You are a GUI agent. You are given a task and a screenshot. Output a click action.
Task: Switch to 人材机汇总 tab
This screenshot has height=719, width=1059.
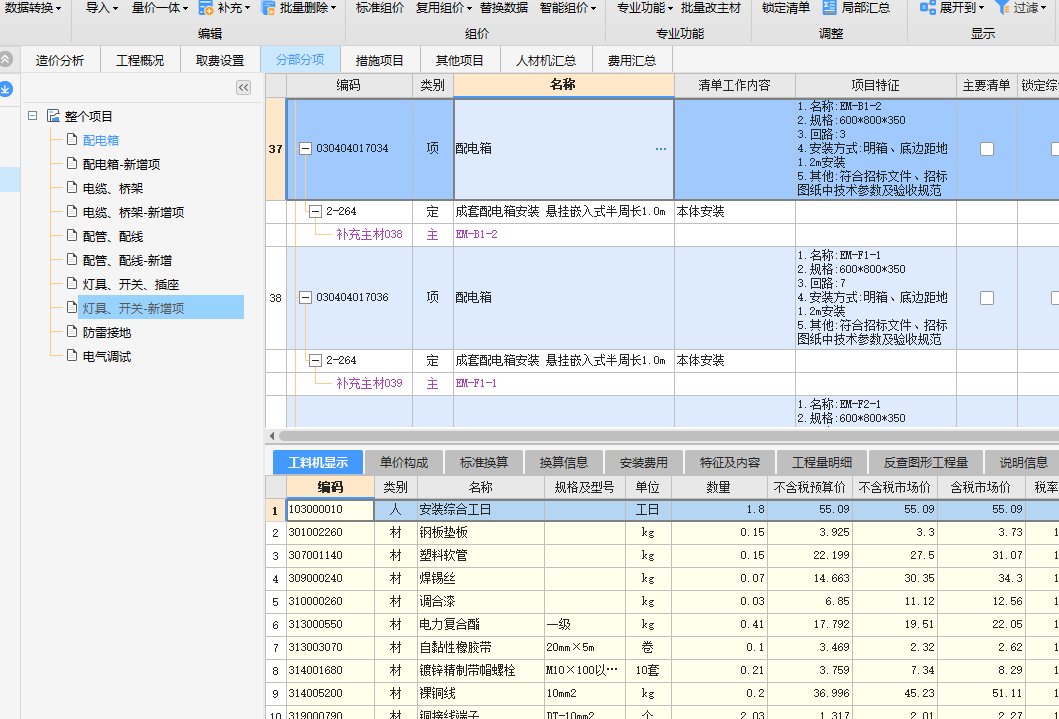pos(546,60)
